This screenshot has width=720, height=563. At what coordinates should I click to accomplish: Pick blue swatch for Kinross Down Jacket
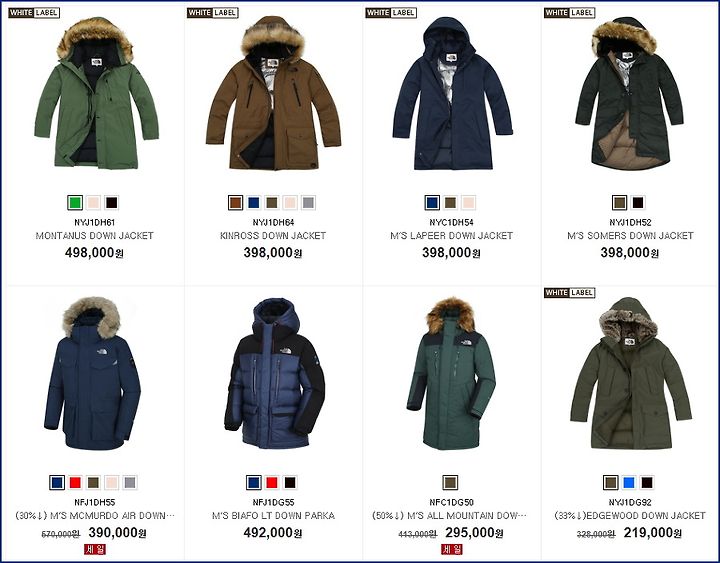(253, 203)
